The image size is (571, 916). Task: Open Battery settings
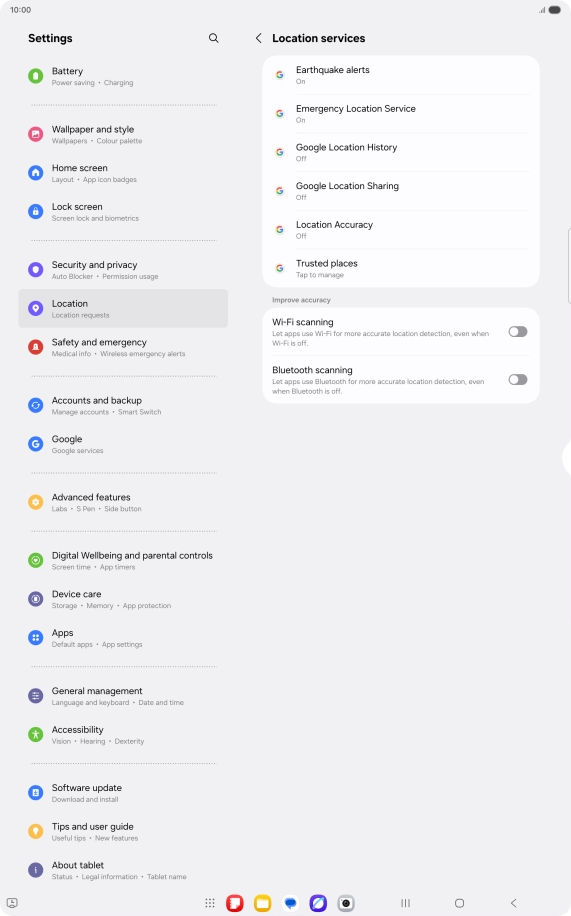123,77
